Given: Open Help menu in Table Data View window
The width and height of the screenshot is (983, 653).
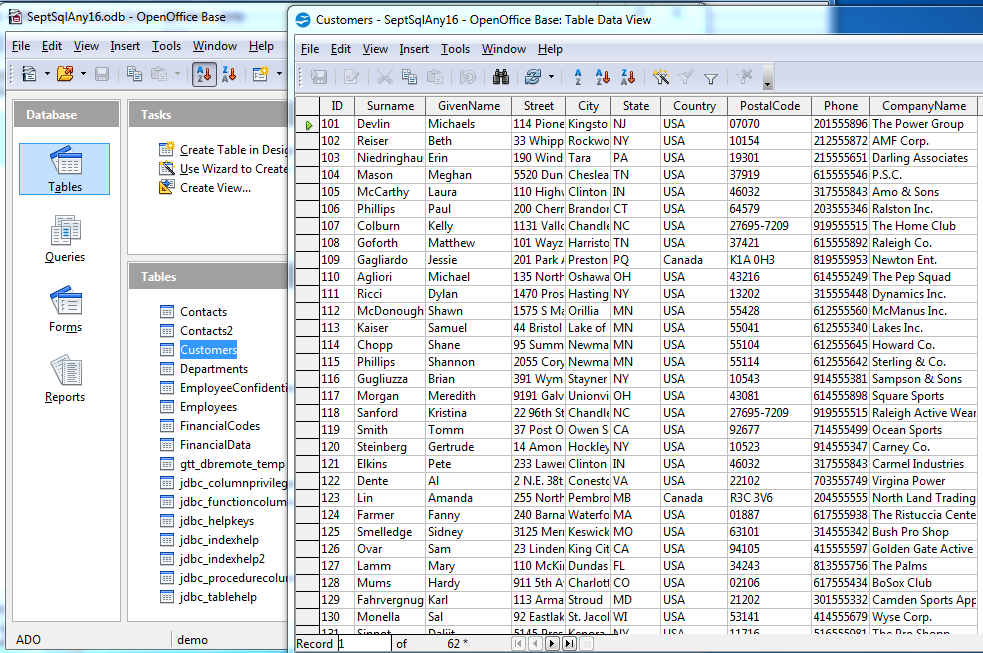Looking at the screenshot, I should 550,49.
